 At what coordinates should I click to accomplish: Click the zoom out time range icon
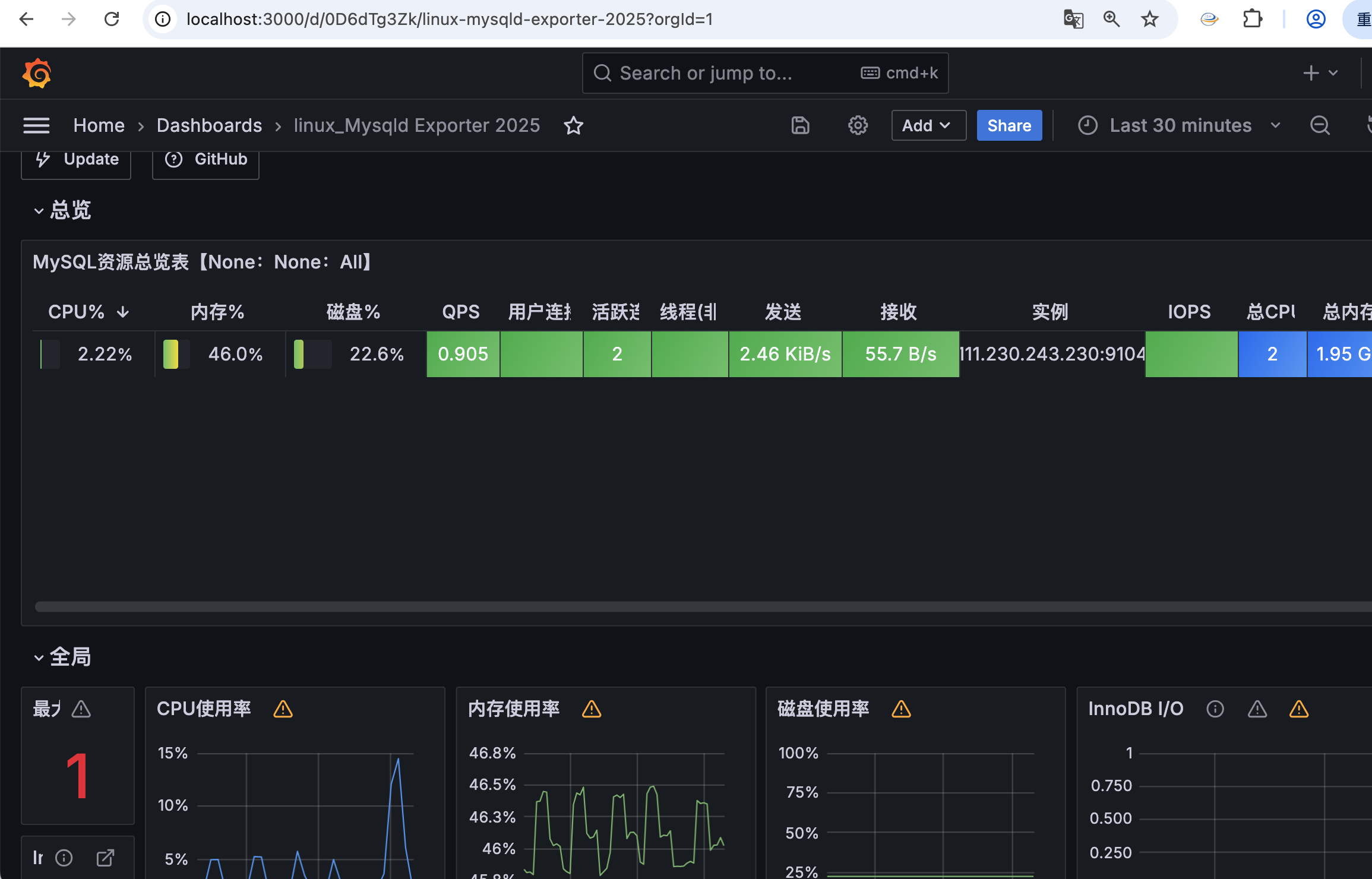pyautogui.click(x=1320, y=125)
